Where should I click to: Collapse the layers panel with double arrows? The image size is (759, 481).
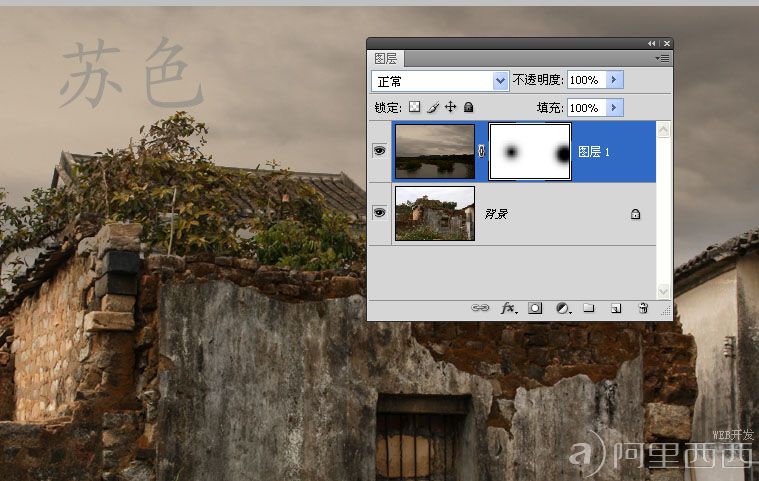pos(652,44)
